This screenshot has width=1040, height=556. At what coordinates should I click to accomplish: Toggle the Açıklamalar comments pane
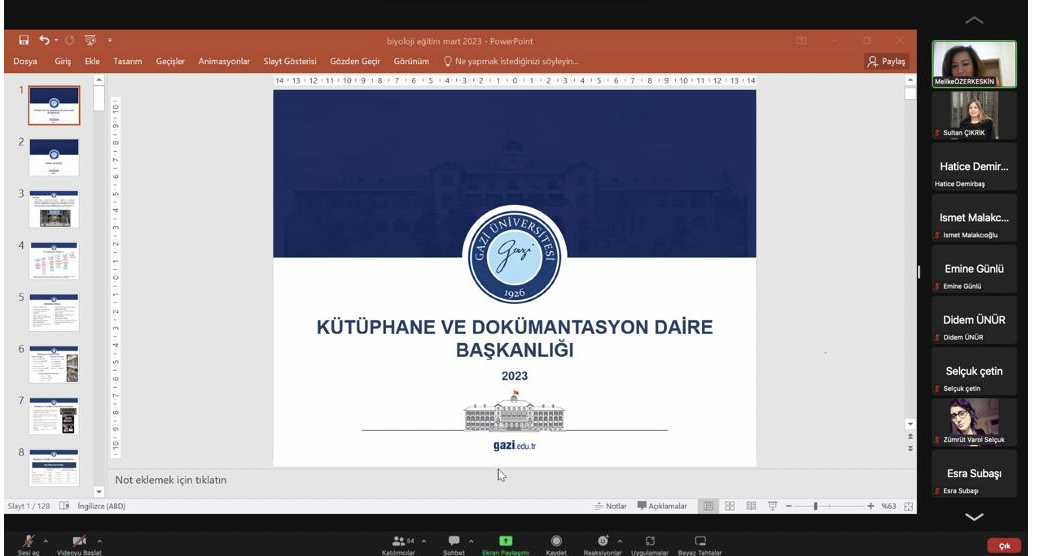tap(663, 506)
